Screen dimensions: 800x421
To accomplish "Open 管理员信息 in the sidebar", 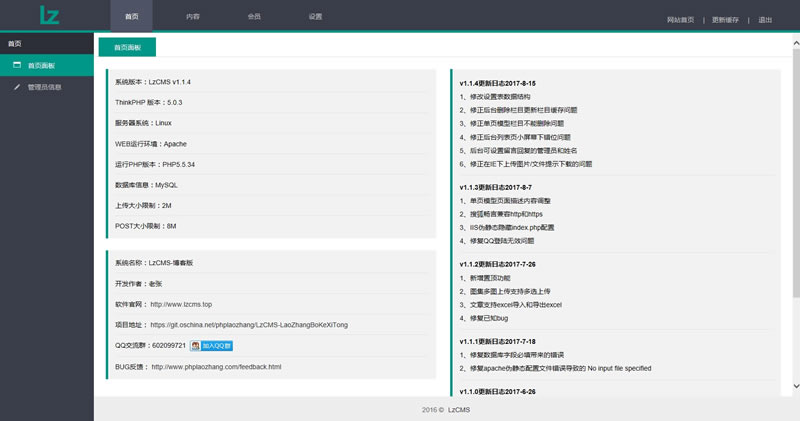I will pyautogui.click(x=45, y=87).
